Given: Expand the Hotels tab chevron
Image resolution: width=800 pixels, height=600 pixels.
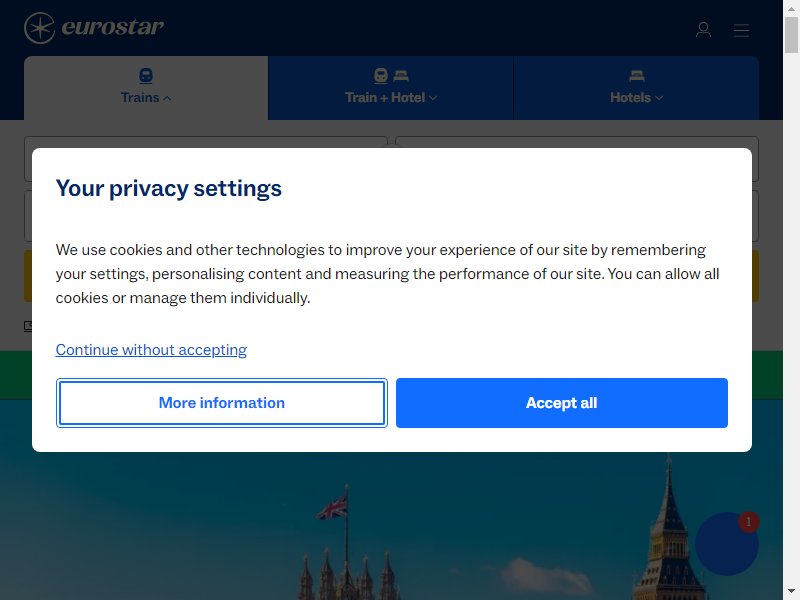Looking at the screenshot, I should coord(659,98).
